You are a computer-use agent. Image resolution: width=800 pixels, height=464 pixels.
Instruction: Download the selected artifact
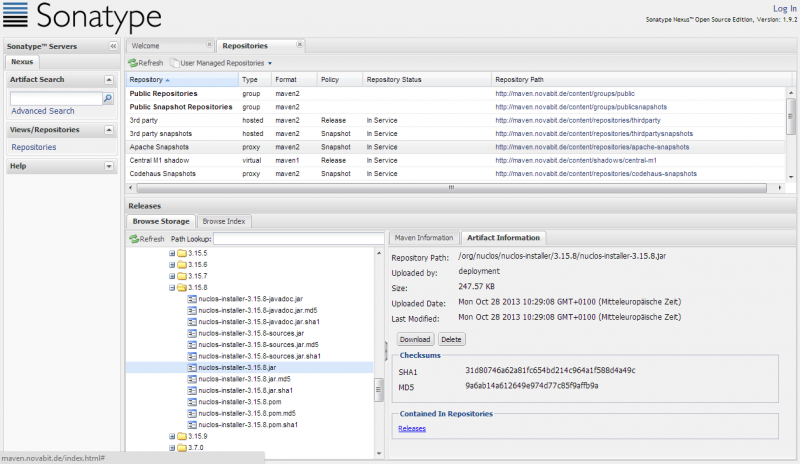(415, 339)
